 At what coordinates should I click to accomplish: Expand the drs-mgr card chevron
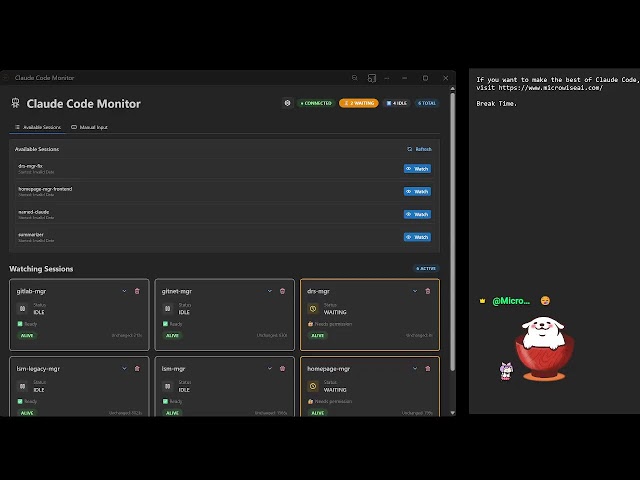click(x=415, y=291)
